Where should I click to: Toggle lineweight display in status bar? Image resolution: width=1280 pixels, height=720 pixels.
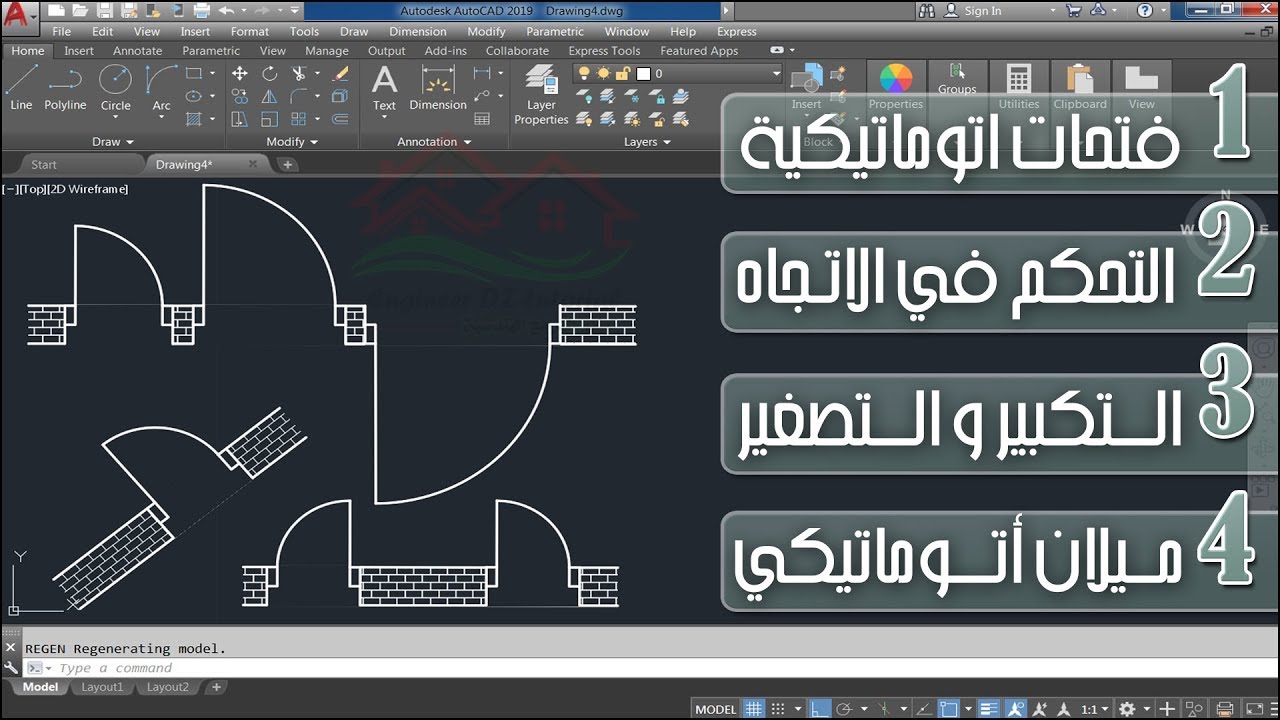pyautogui.click(x=989, y=709)
